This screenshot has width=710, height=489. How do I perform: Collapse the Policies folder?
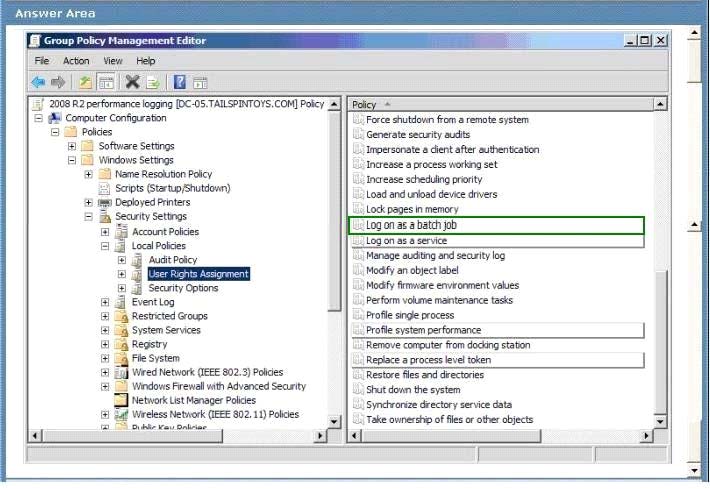[55, 132]
